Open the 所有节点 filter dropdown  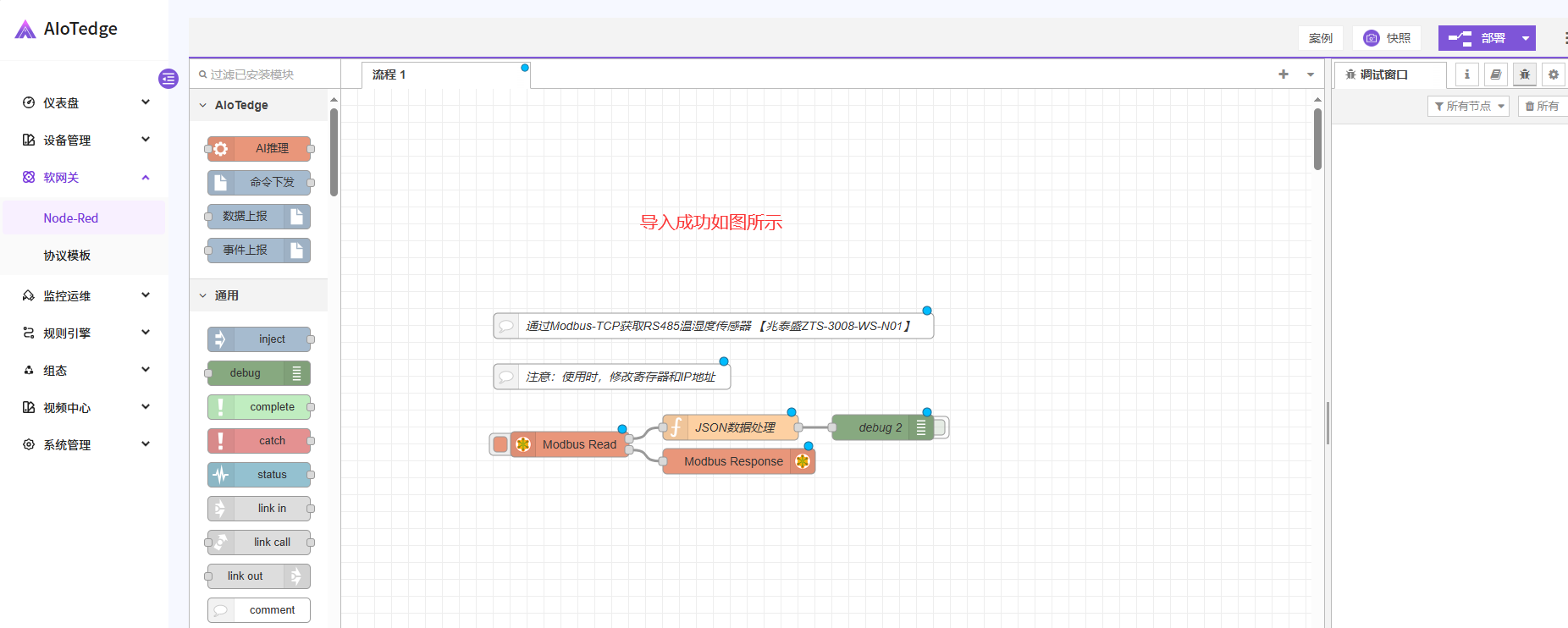[1468, 106]
